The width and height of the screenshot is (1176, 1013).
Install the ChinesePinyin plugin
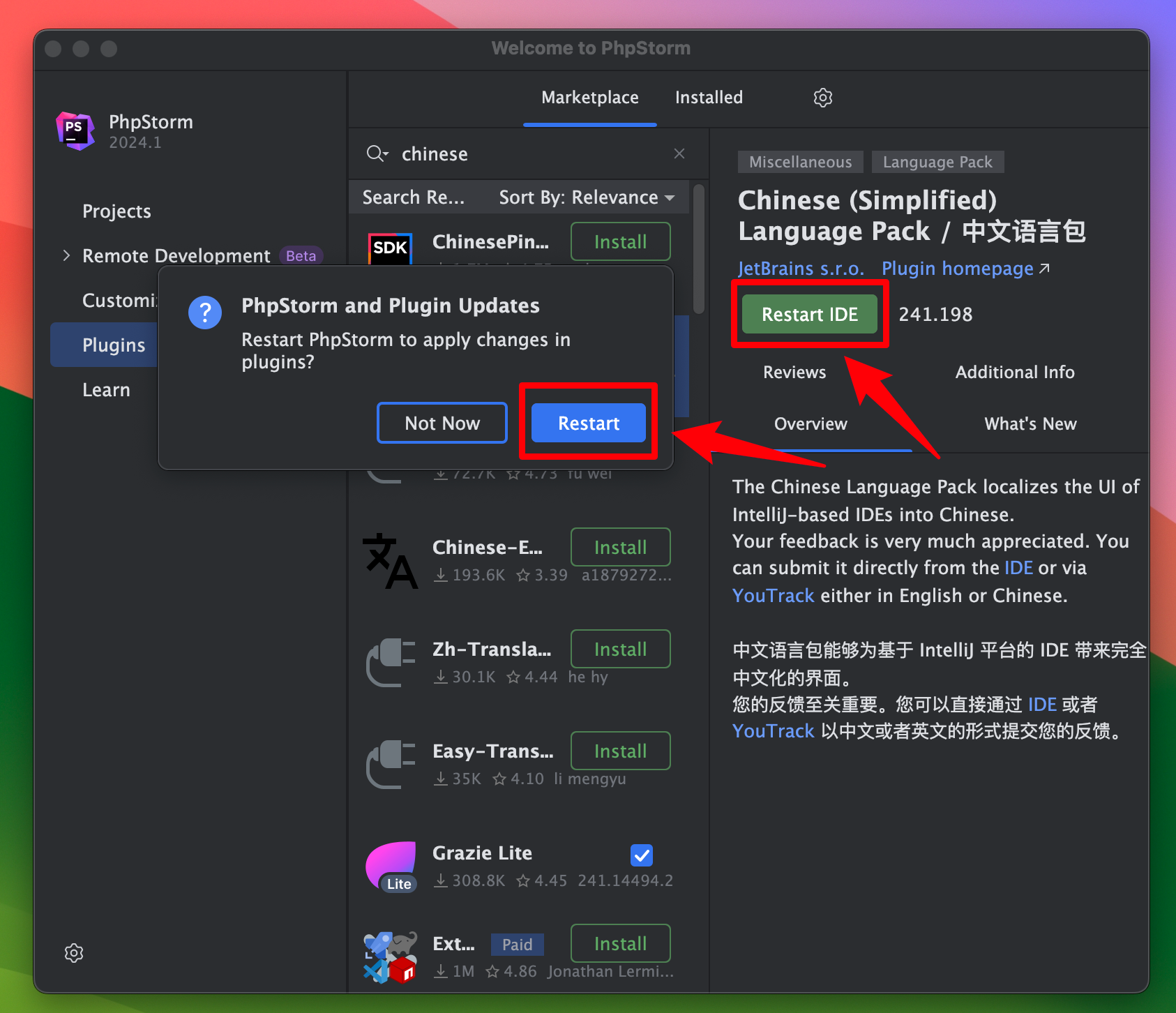click(x=621, y=241)
